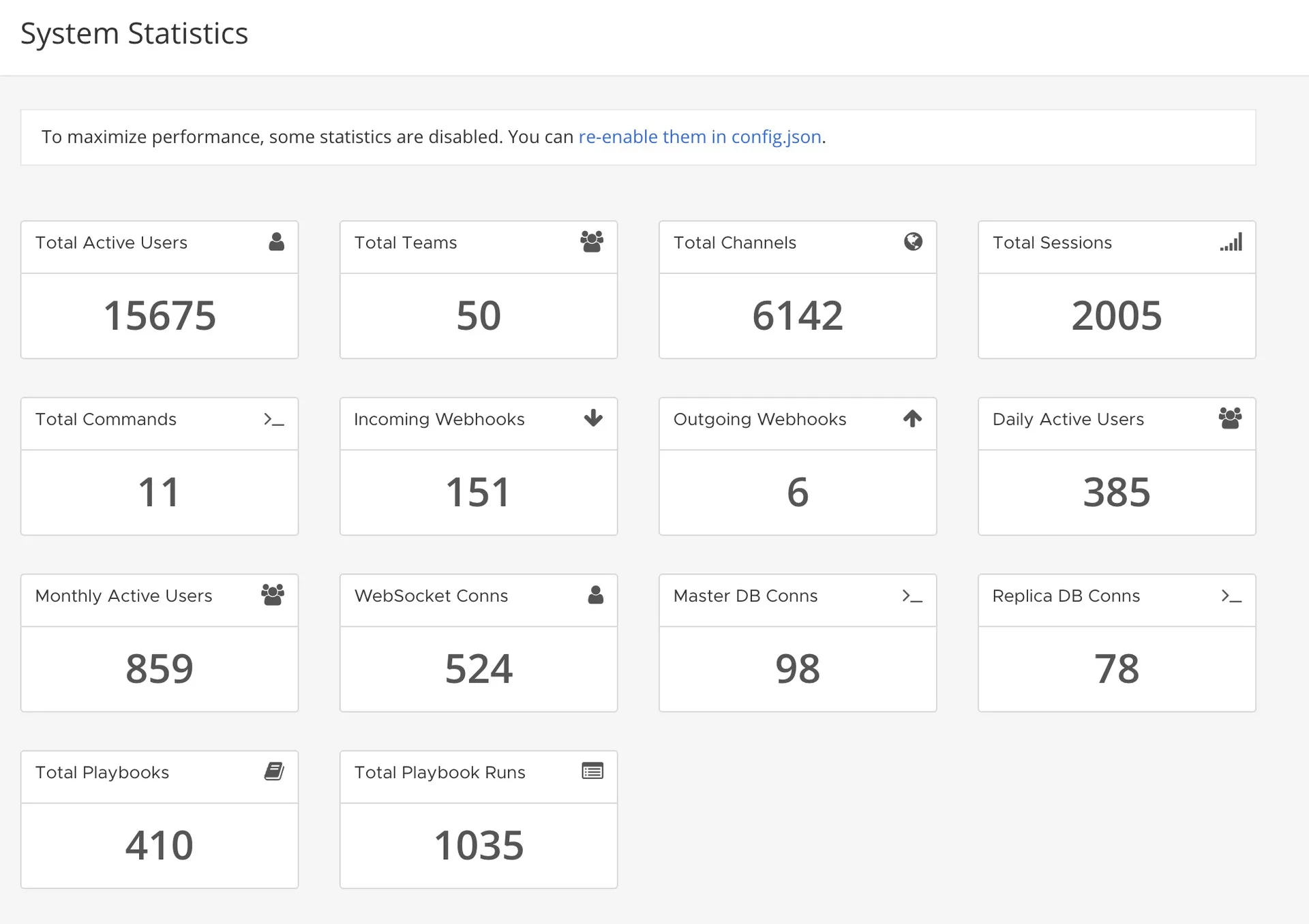The image size is (1309, 924).
Task: Select the Master DB Conns value 98
Action: 798,668
